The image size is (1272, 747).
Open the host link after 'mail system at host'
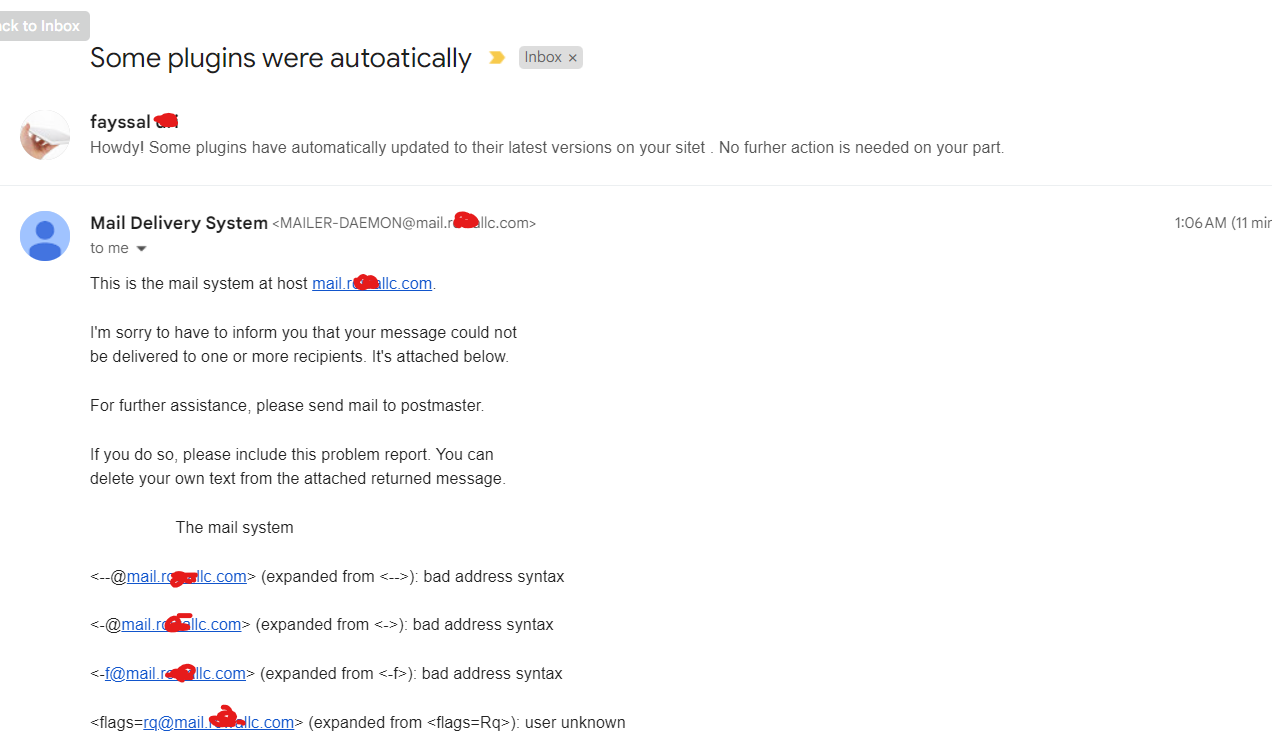(372, 283)
